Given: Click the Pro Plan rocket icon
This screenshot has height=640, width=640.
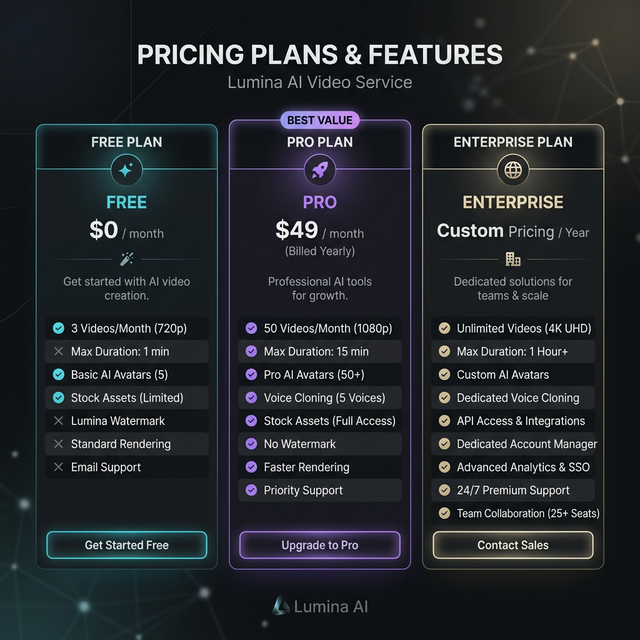Looking at the screenshot, I should point(319,171).
